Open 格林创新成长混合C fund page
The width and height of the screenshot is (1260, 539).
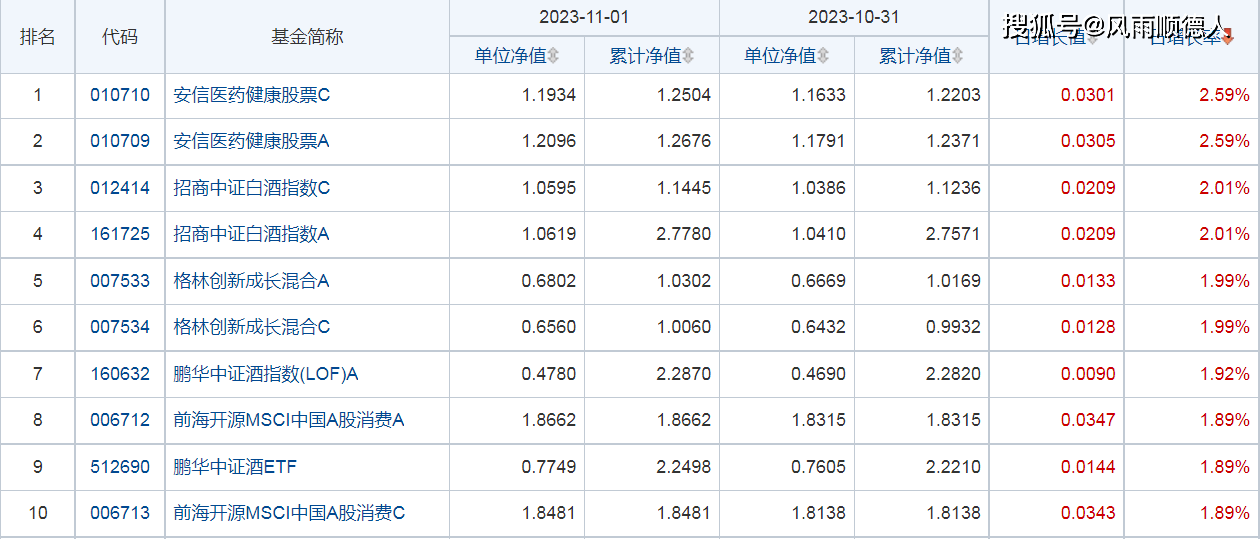[x=251, y=327]
